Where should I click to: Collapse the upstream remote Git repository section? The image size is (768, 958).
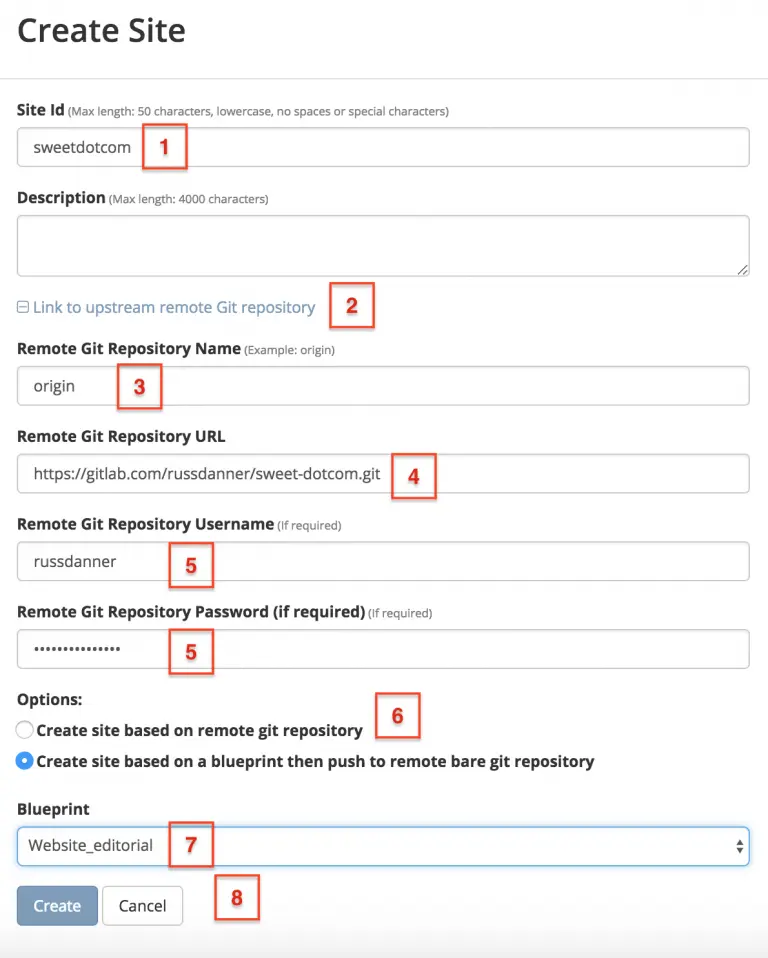coord(173,308)
